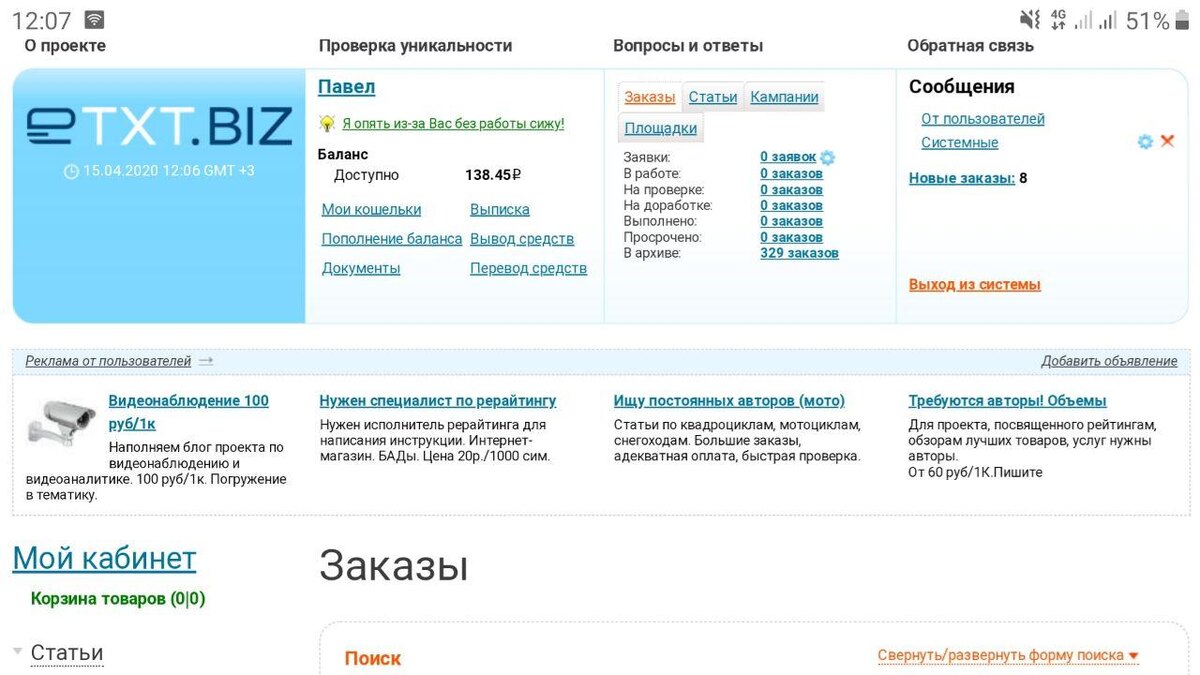Image resolution: width=1200 pixels, height=675 pixels.
Task: Open Перевод средств link
Action: tap(528, 268)
